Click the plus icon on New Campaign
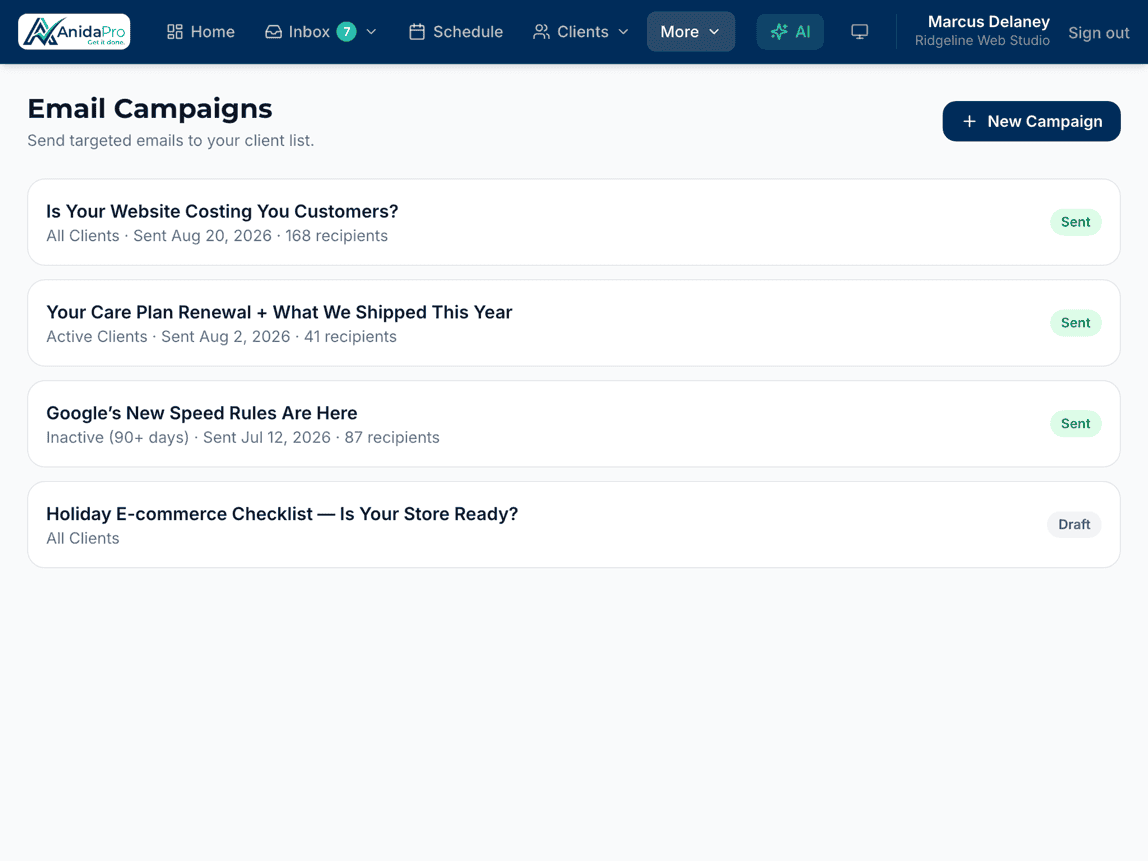 tap(969, 122)
